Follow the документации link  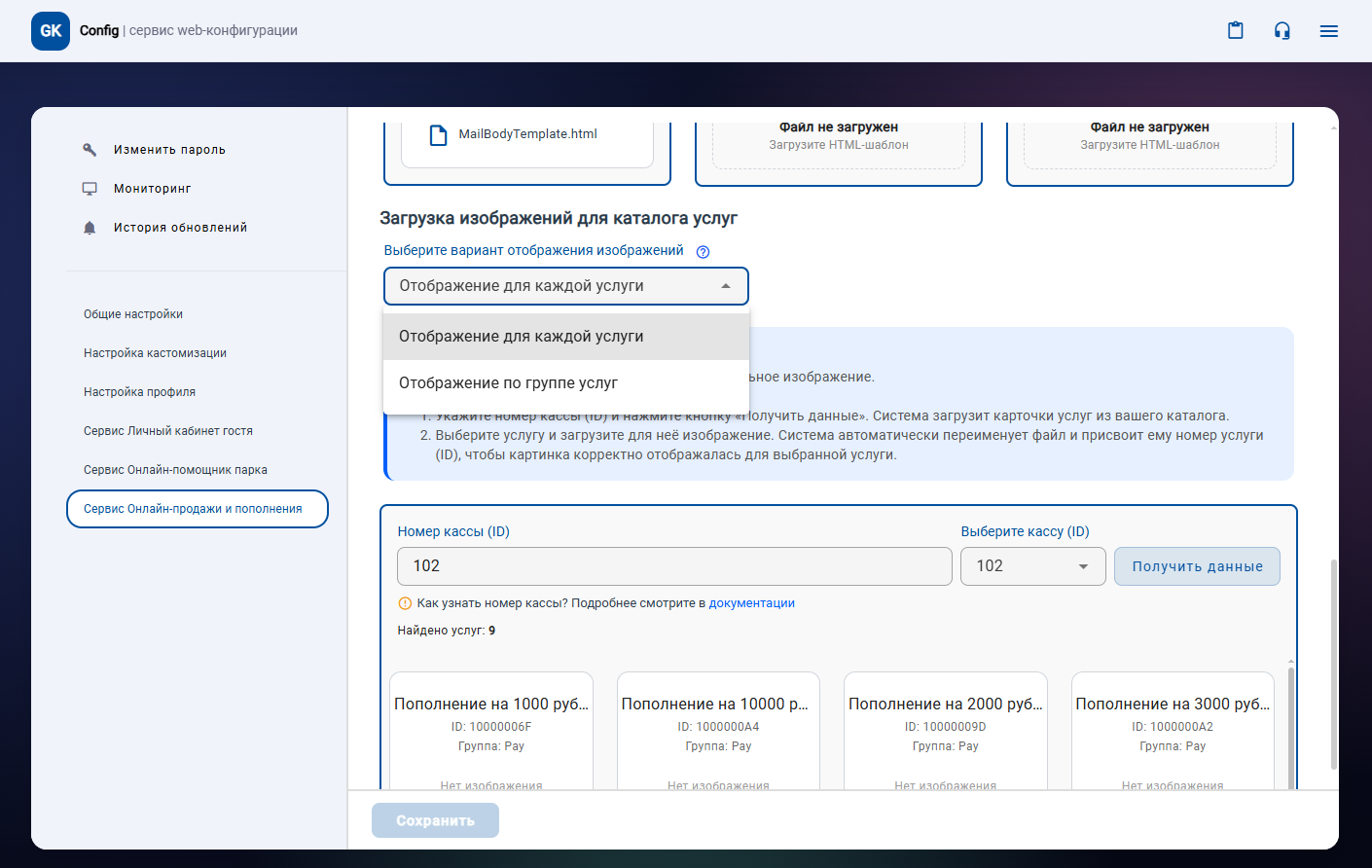tap(751, 603)
